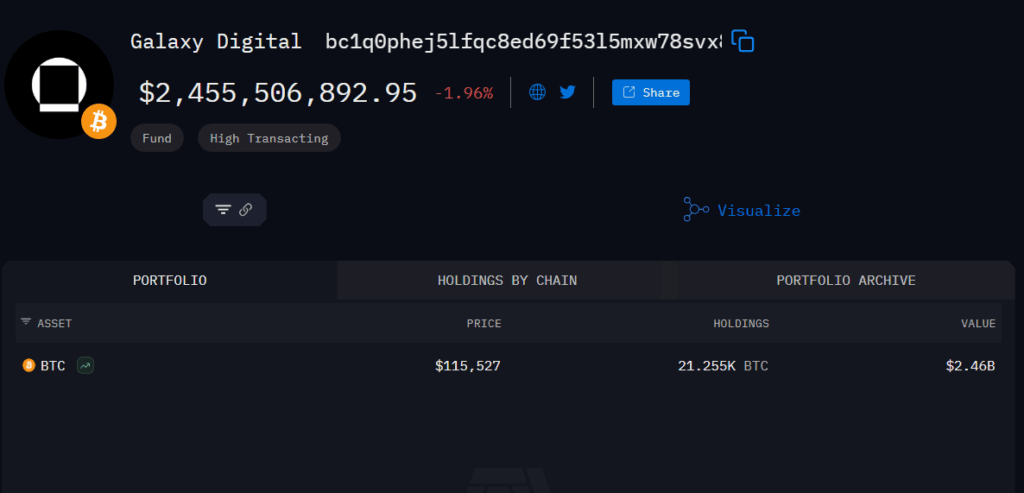The width and height of the screenshot is (1024, 493).
Task: Open the Twitter bird icon
Action: (x=568, y=92)
